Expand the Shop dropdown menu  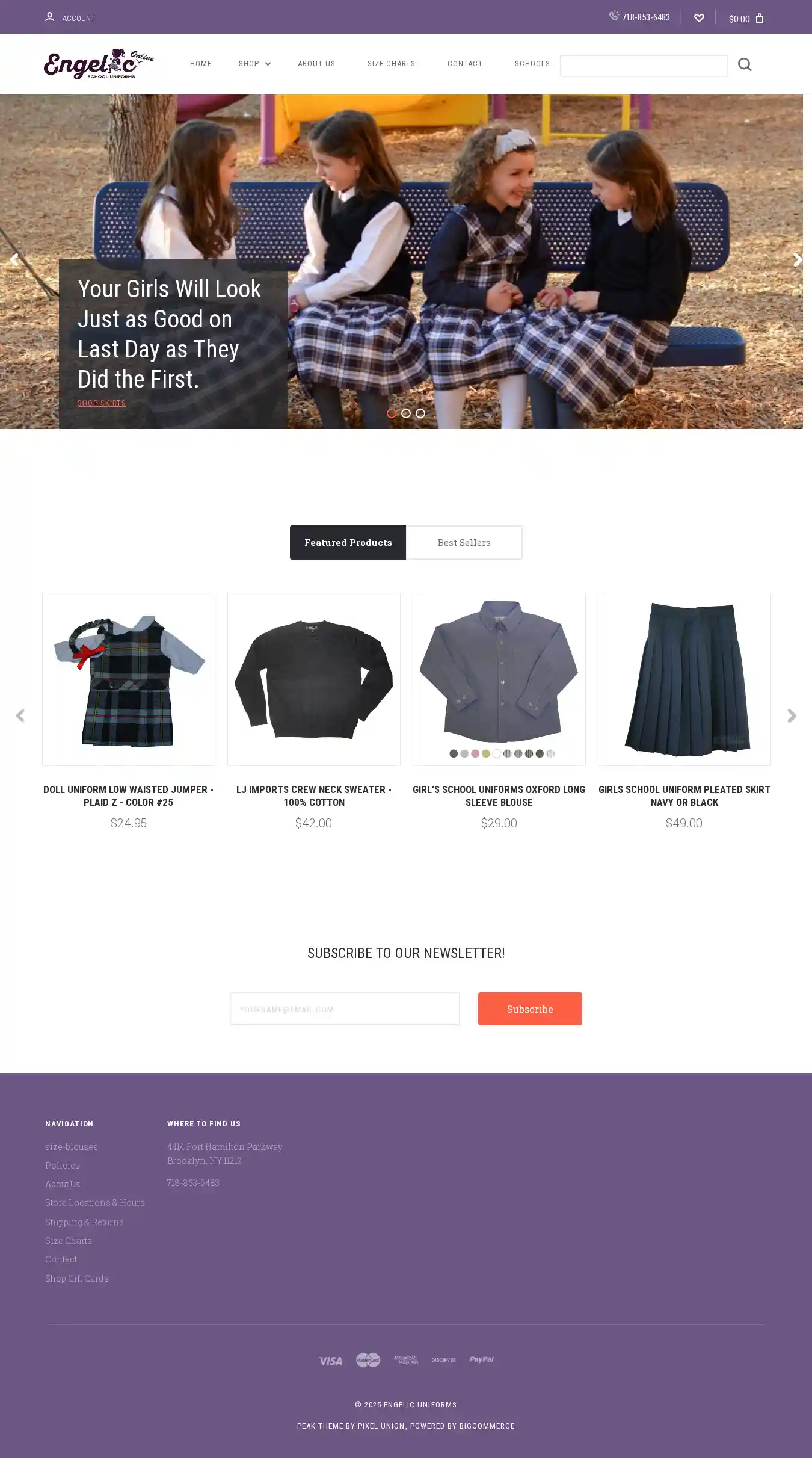click(254, 64)
